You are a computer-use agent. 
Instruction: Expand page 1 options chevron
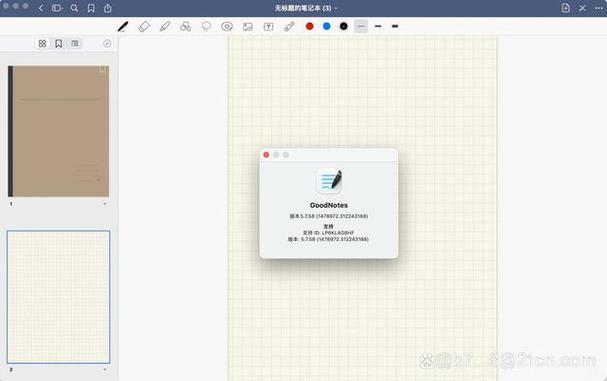tap(105, 204)
